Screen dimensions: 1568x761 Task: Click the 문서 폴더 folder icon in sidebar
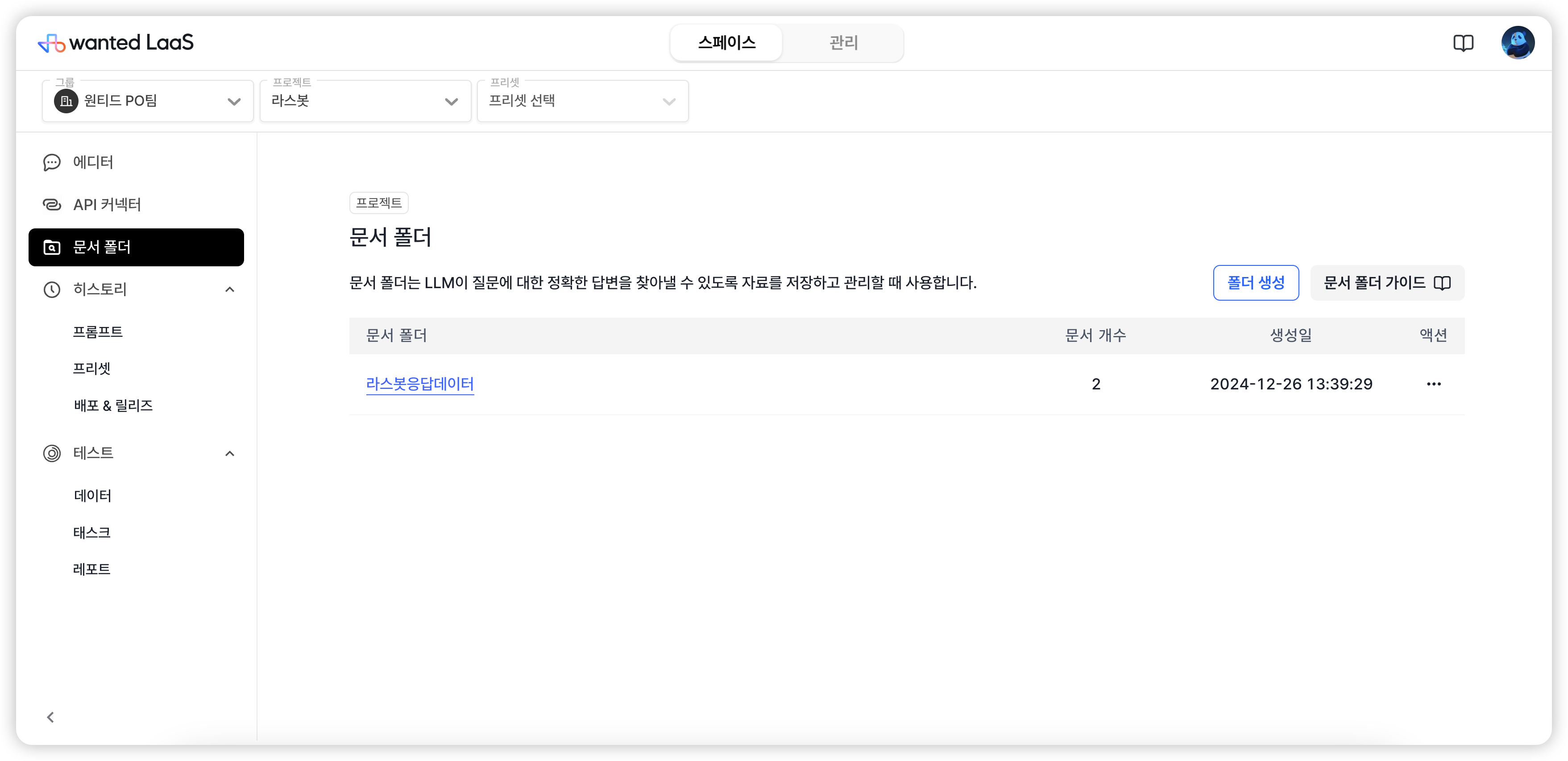point(52,247)
